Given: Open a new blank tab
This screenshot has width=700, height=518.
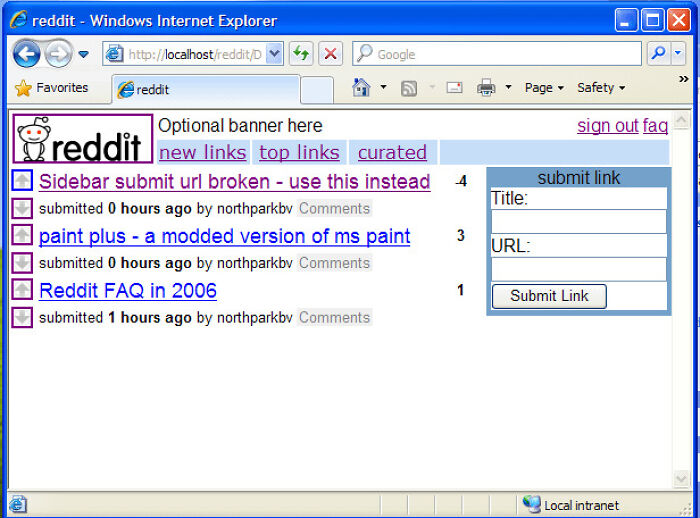Looking at the screenshot, I should [x=317, y=90].
